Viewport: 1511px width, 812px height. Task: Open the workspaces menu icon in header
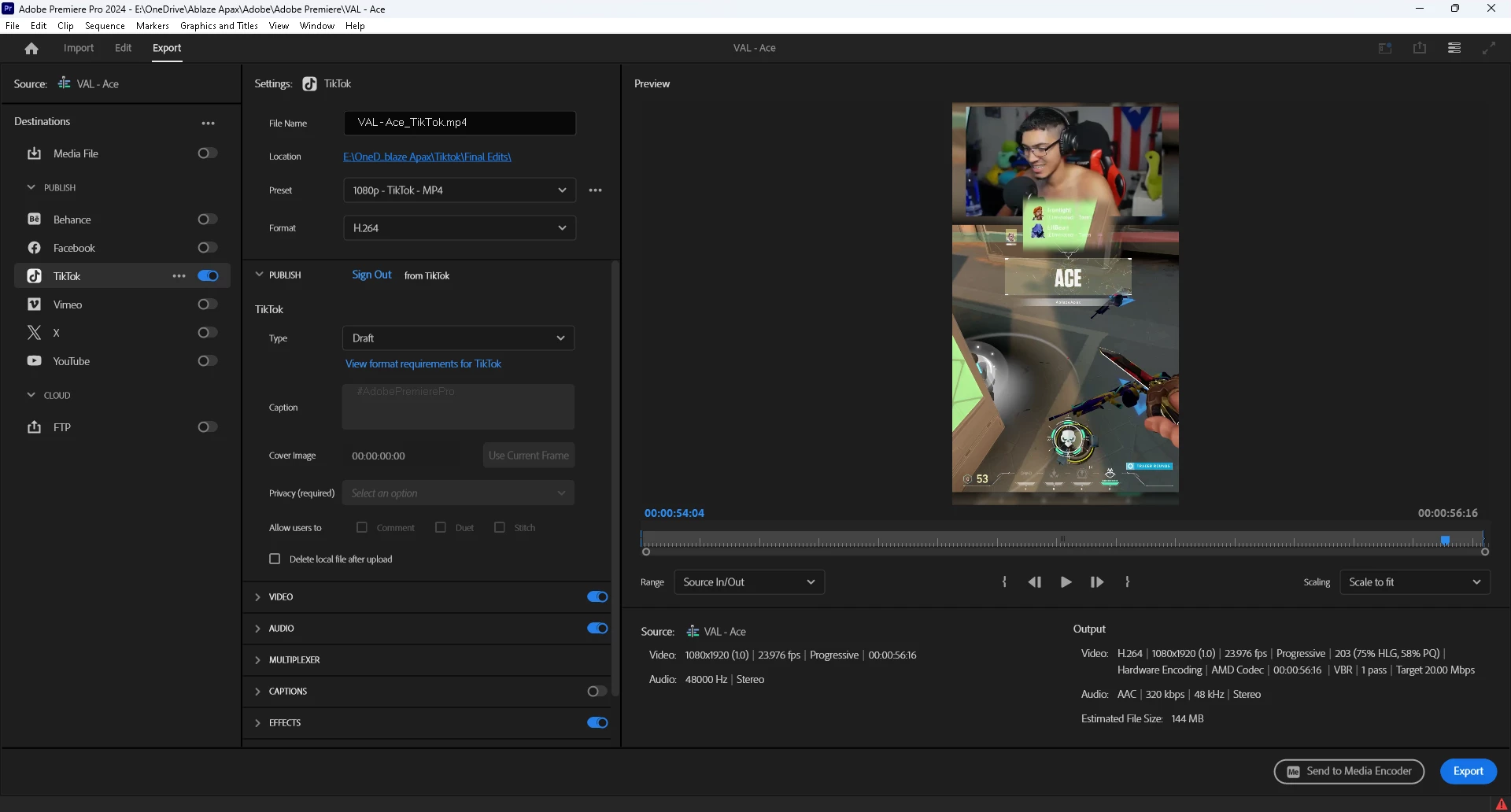click(1454, 48)
